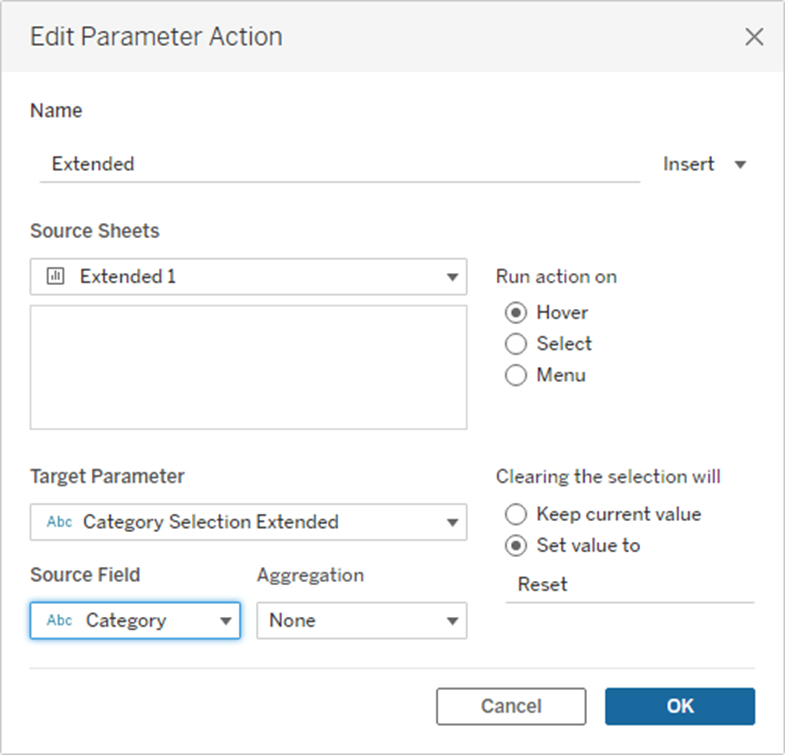
Task: Click the Insert dropdown arrow
Action: (x=740, y=164)
